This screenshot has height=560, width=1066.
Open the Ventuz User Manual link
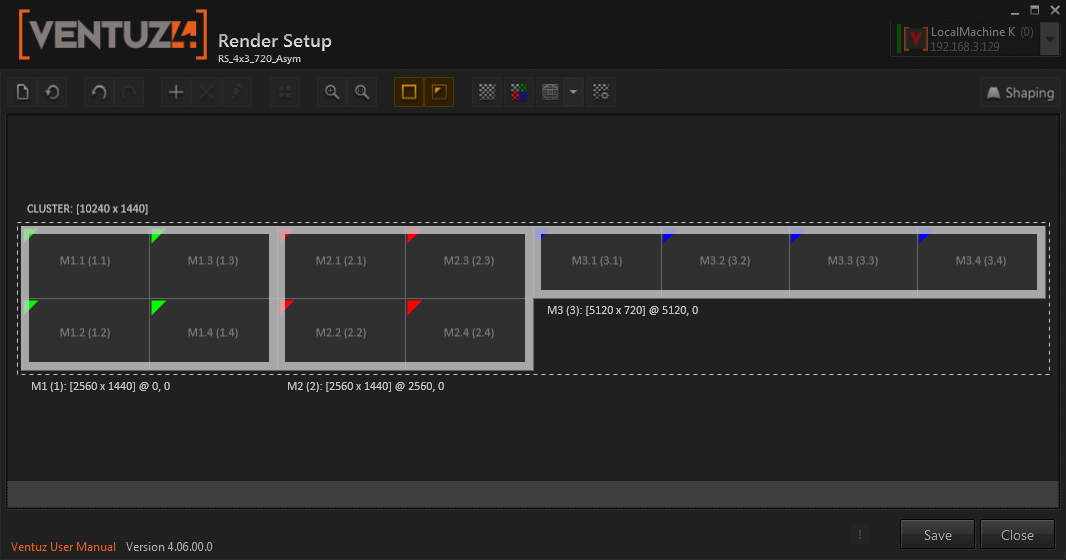(x=63, y=547)
